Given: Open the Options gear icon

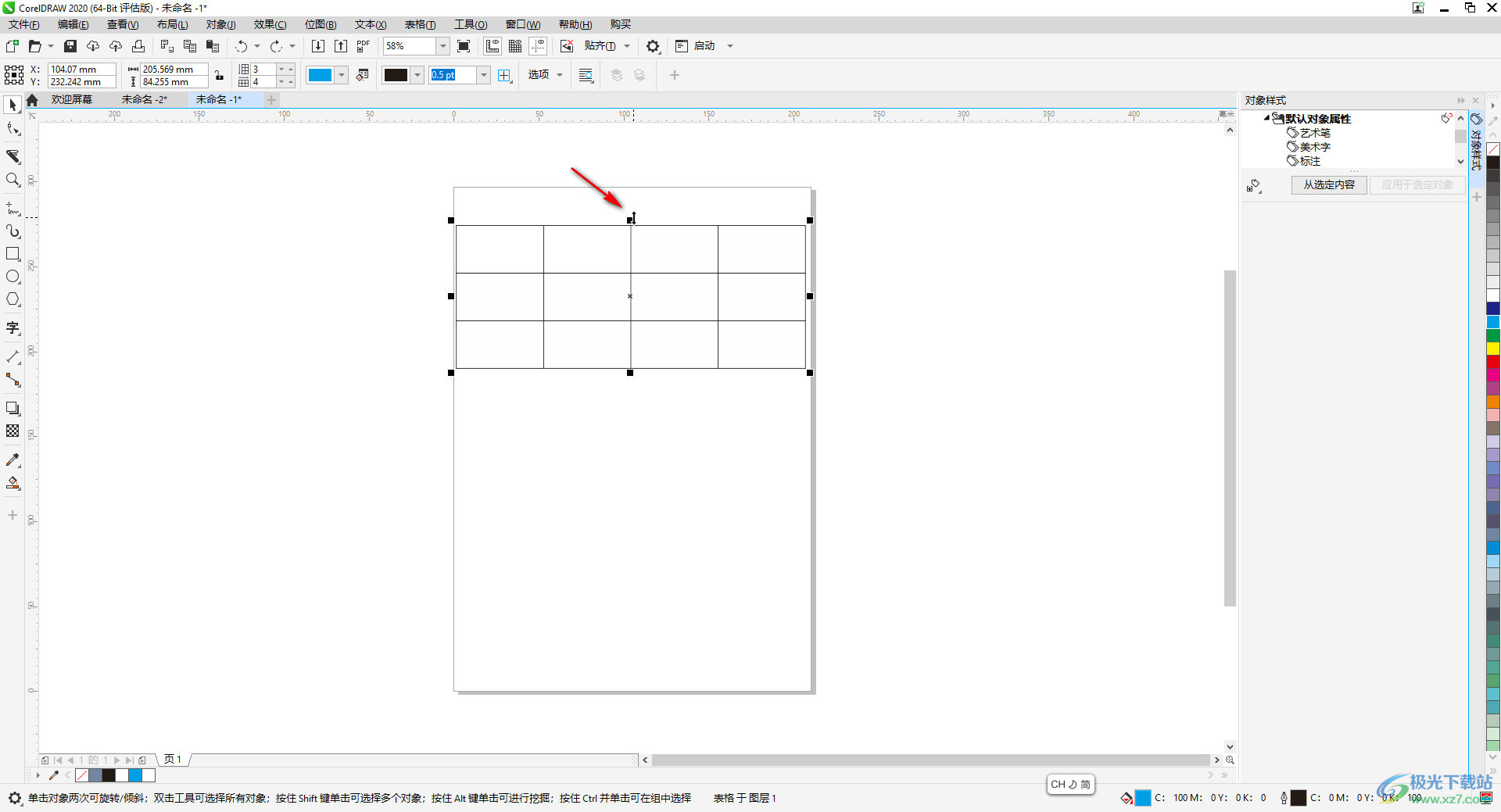Looking at the screenshot, I should 653,46.
